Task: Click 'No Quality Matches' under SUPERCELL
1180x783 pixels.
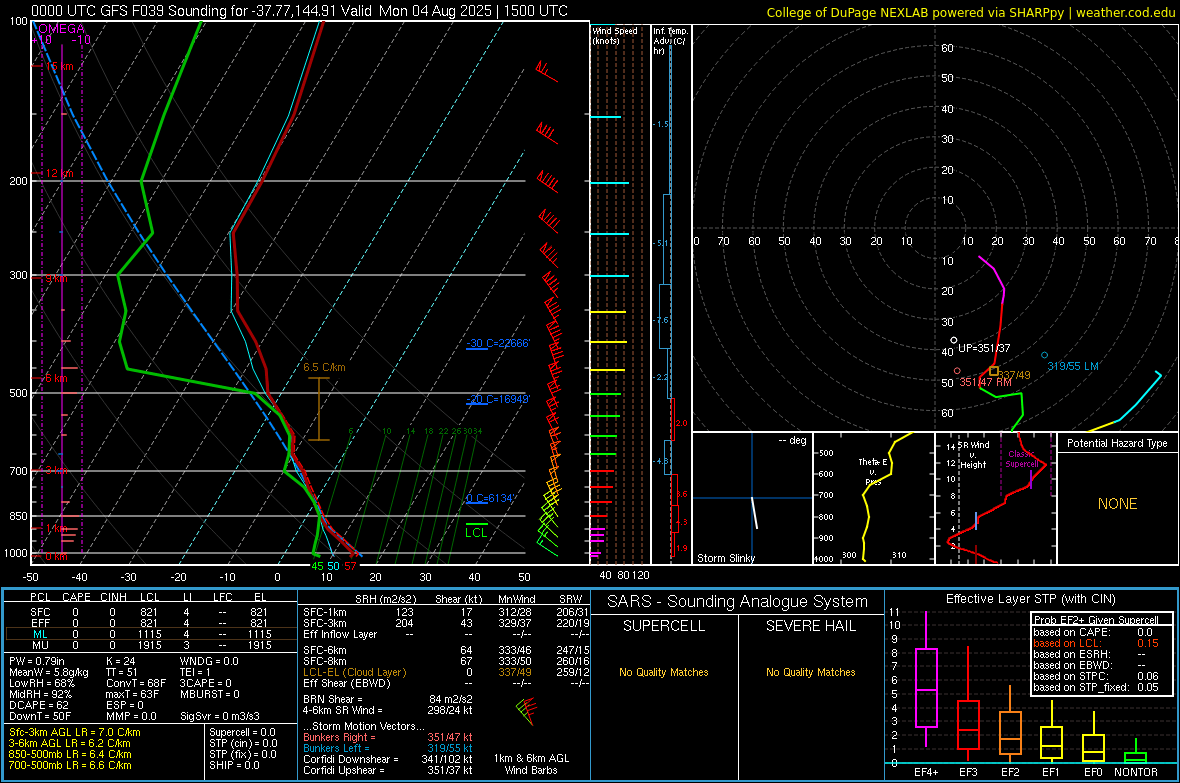Action: tap(664, 672)
